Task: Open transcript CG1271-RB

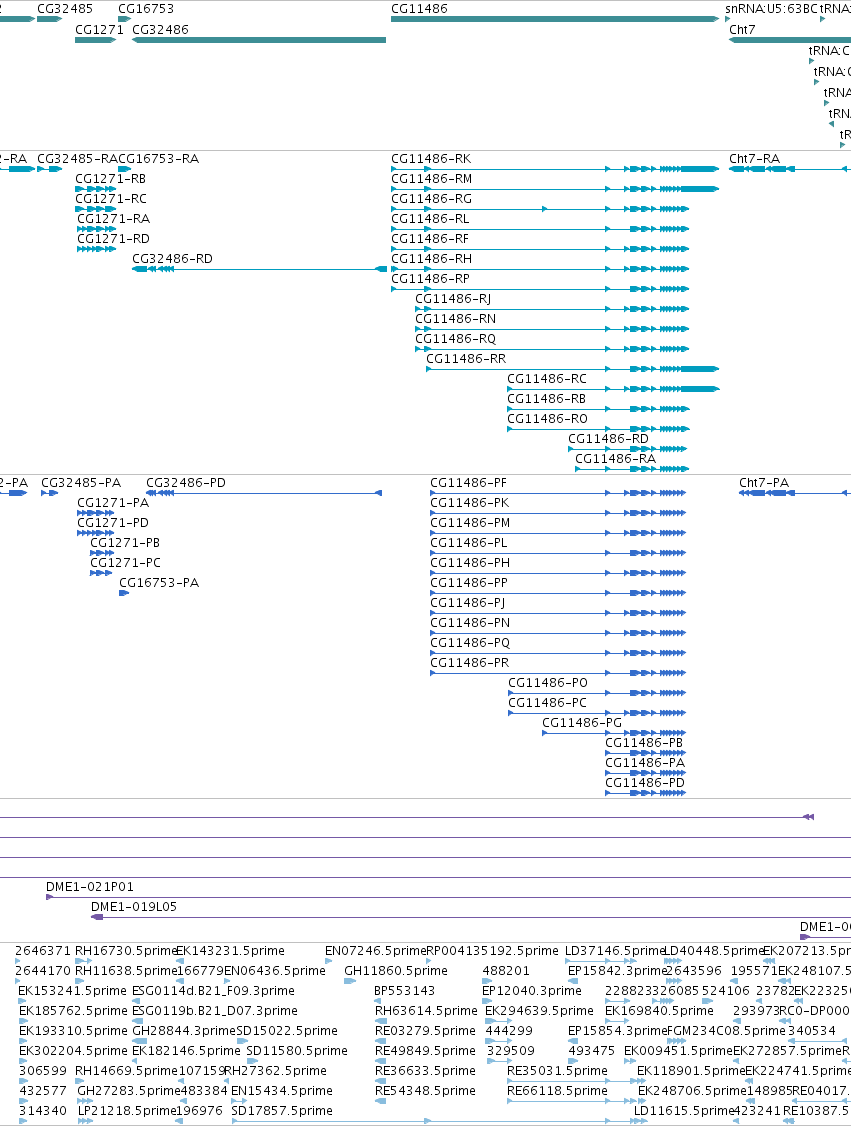Action: coord(111,179)
